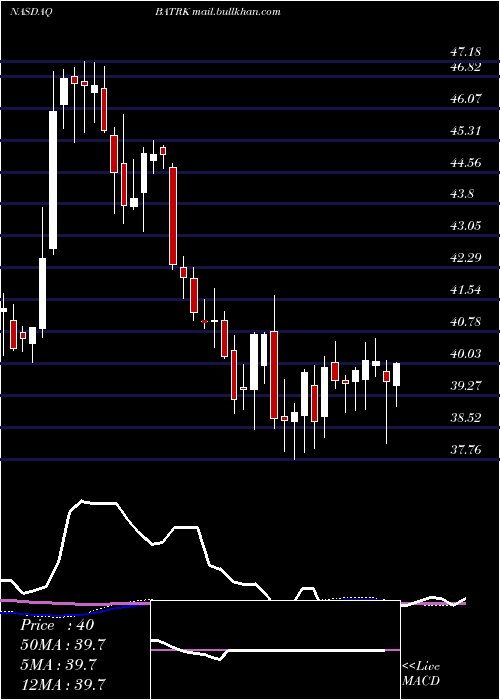Click the 43.8 price axis label

coord(462,194)
